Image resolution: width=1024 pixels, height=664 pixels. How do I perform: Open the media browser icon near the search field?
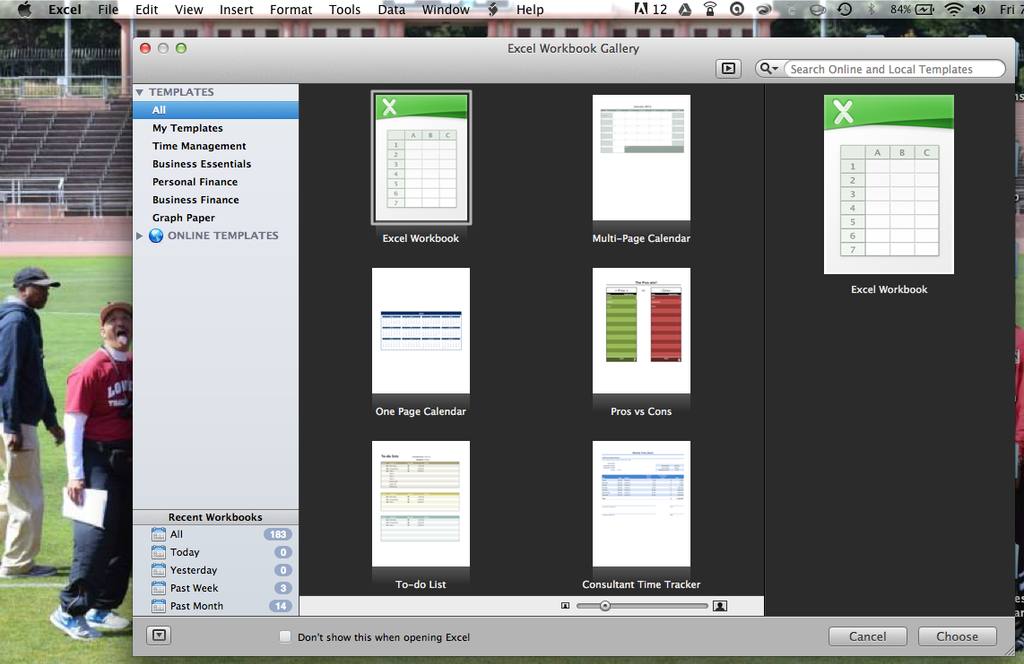click(x=729, y=68)
